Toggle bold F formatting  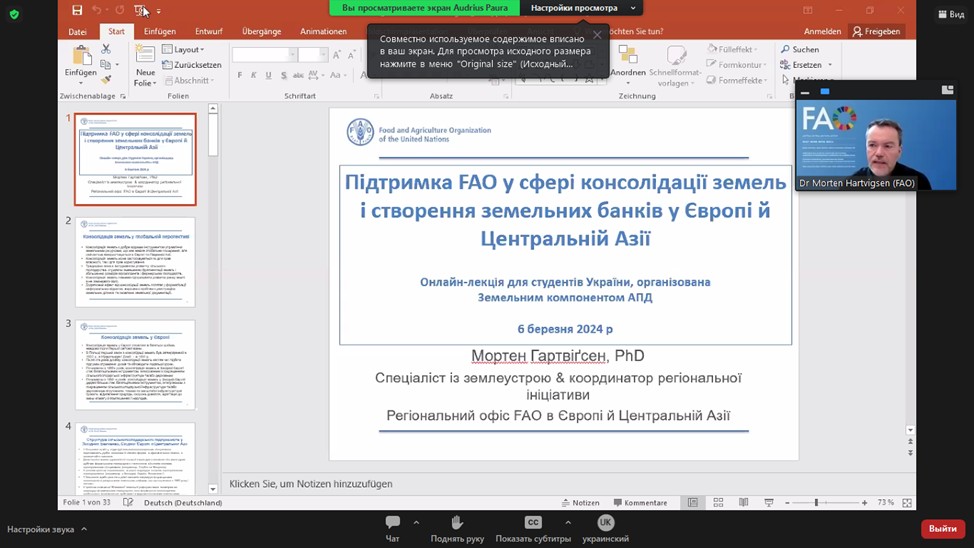[x=240, y=75]
